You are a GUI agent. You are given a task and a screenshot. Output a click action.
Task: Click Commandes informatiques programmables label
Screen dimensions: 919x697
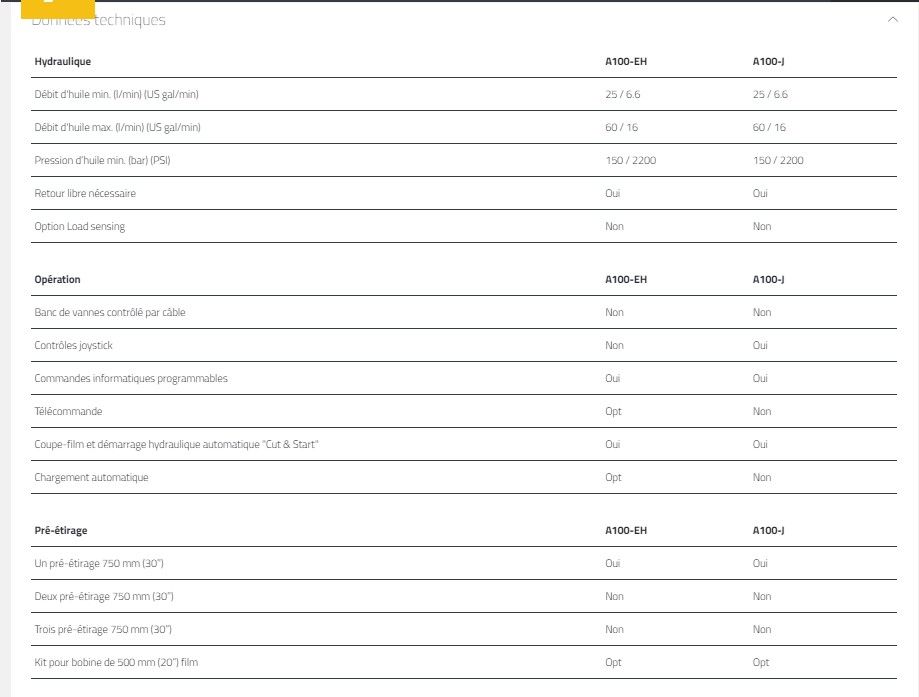click(x=131, y=379)
